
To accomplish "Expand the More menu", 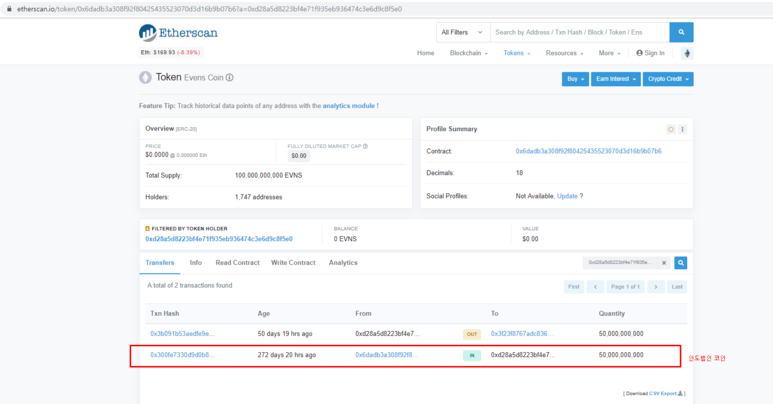I will [609, 53].
